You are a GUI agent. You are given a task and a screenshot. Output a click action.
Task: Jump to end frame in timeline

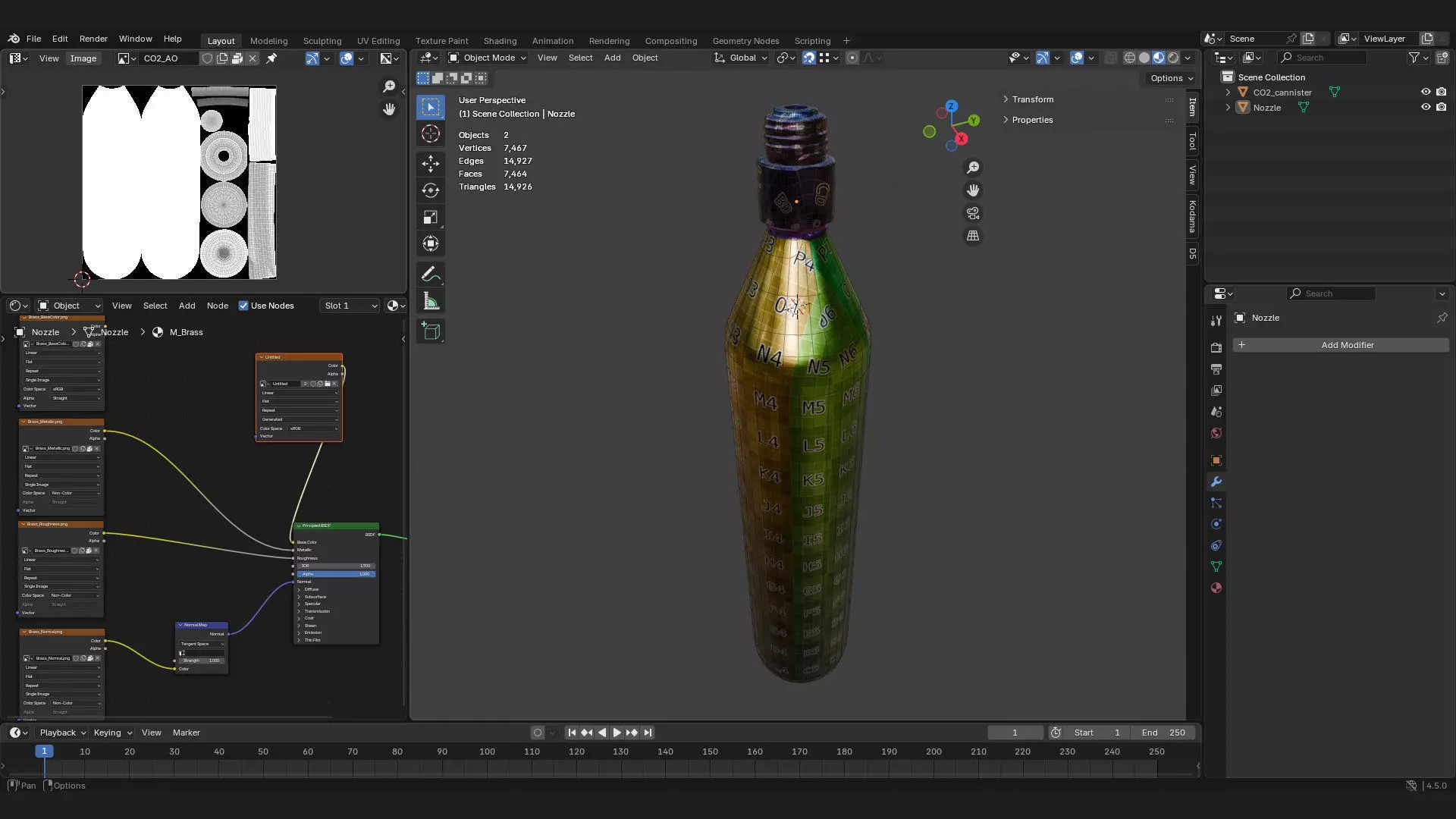(x=648, y=733)
